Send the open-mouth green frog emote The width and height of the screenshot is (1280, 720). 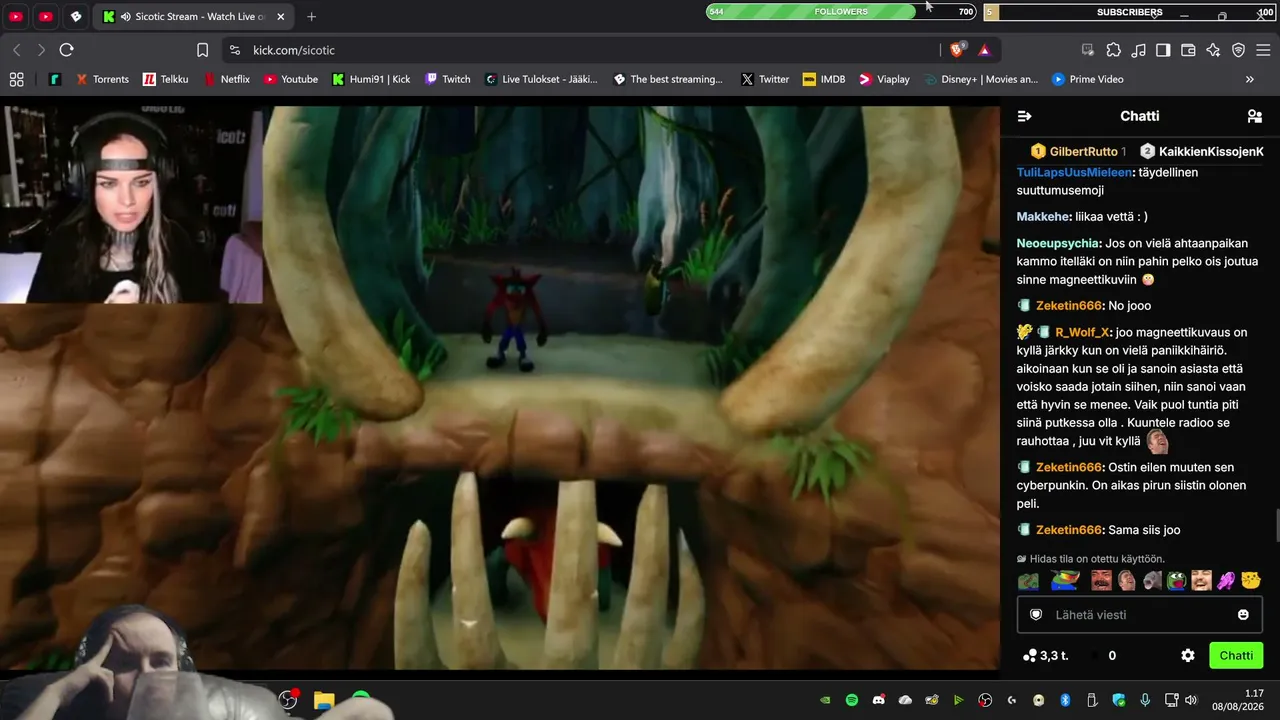1177,581
